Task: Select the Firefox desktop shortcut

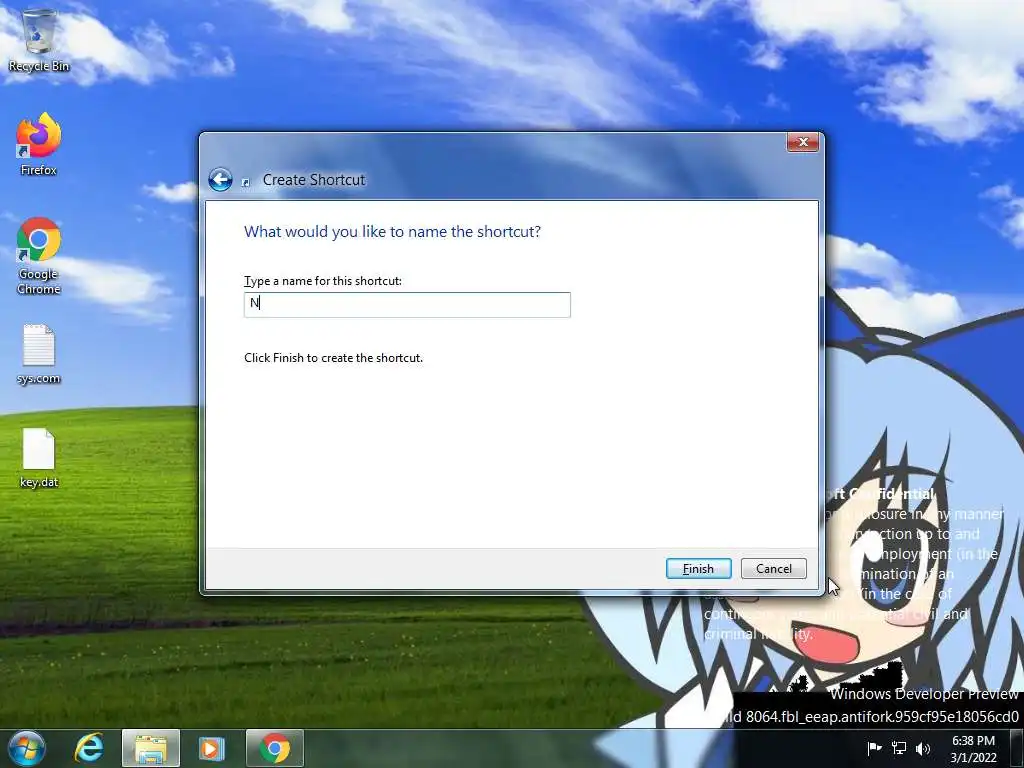Action: coord(39,144)
